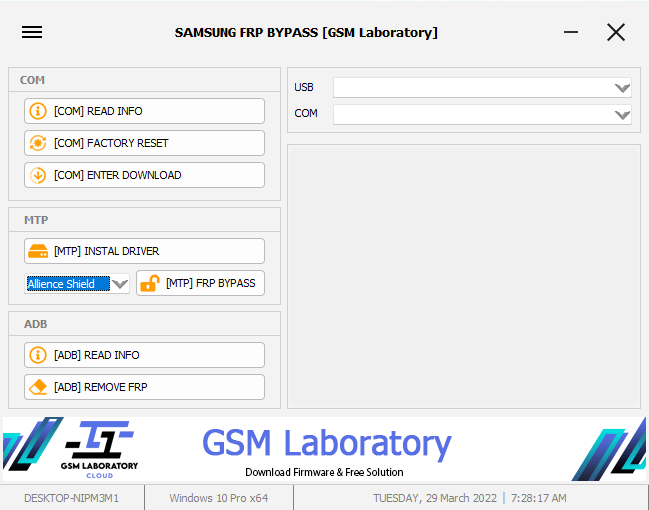This screenshot has width=649, height=510.
Task: Run [COM] READ INFO
Action: [144, 111]
